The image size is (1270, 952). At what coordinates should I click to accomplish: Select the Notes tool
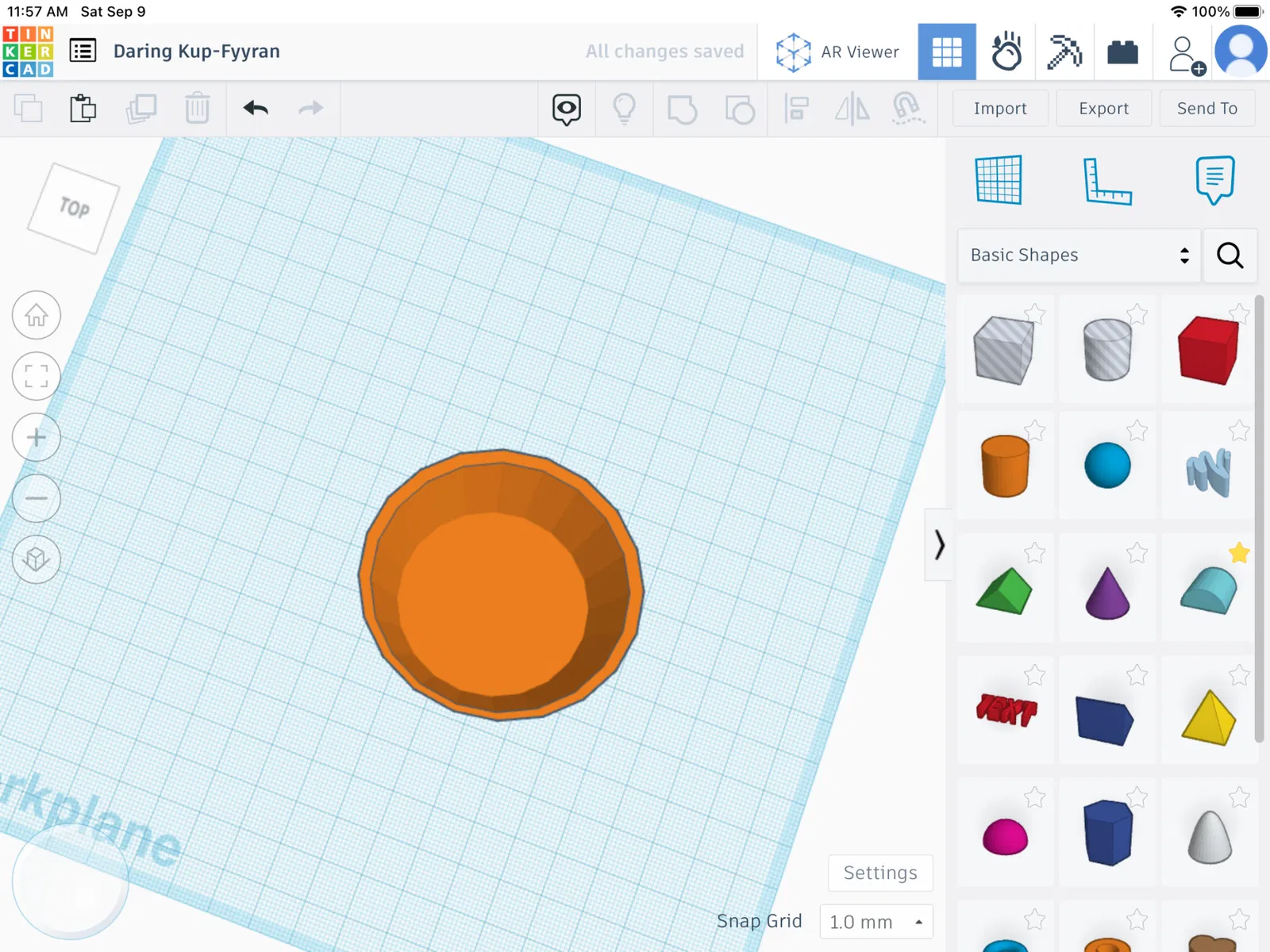1215,180
